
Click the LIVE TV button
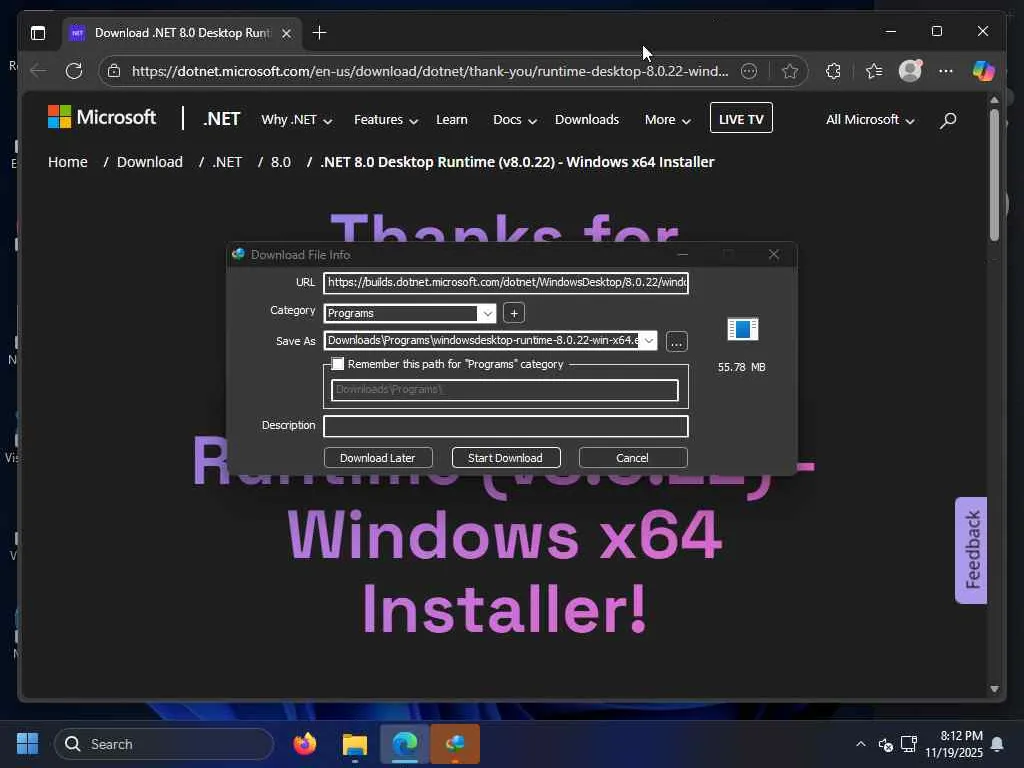tap(741, 118)
